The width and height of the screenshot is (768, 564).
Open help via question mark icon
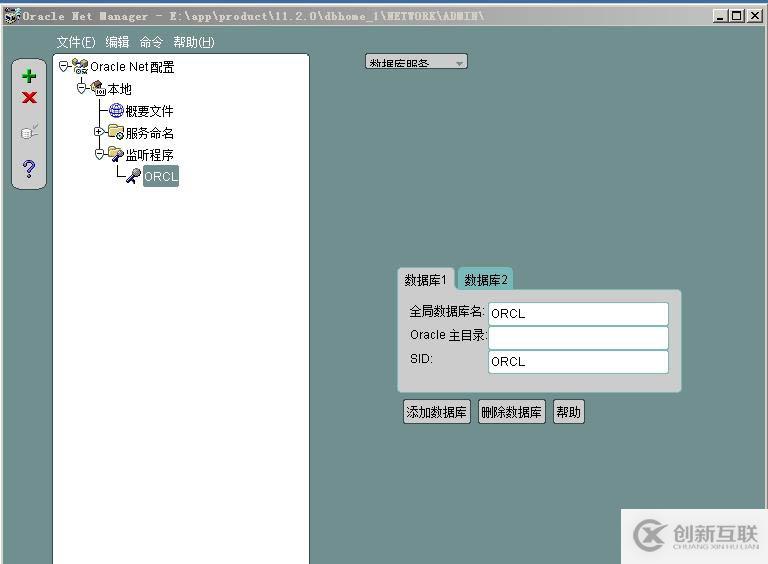tap(29, 169)
